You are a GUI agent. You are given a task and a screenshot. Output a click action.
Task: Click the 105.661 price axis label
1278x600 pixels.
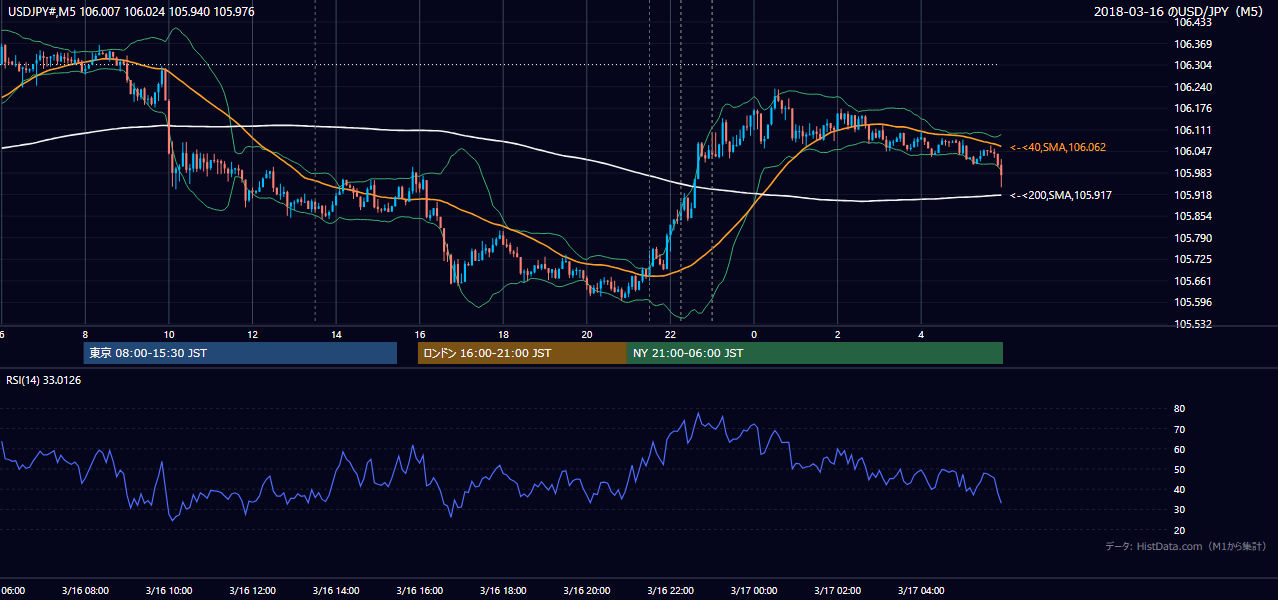(1195, 281)
